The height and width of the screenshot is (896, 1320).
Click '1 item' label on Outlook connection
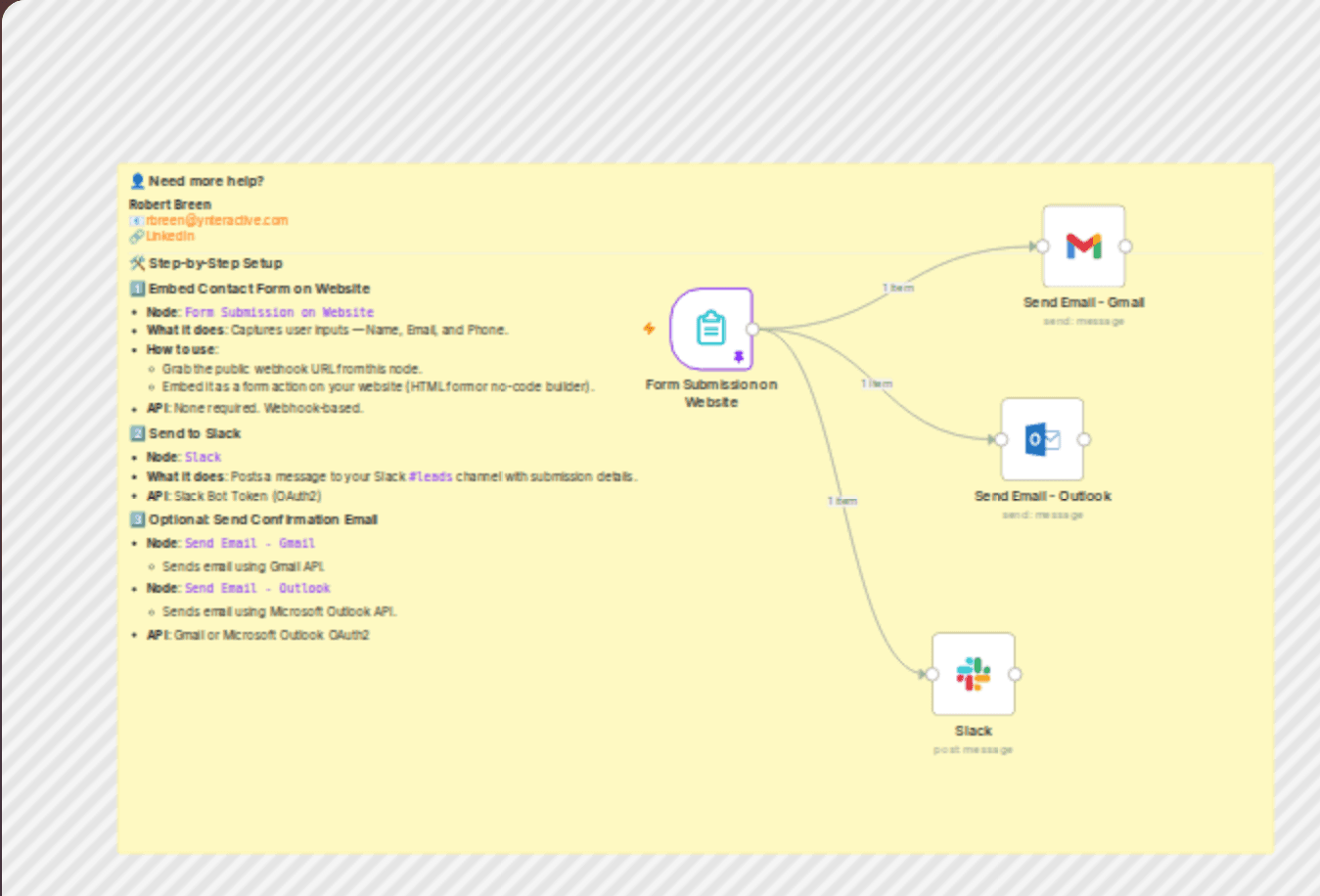pos(877,383)
